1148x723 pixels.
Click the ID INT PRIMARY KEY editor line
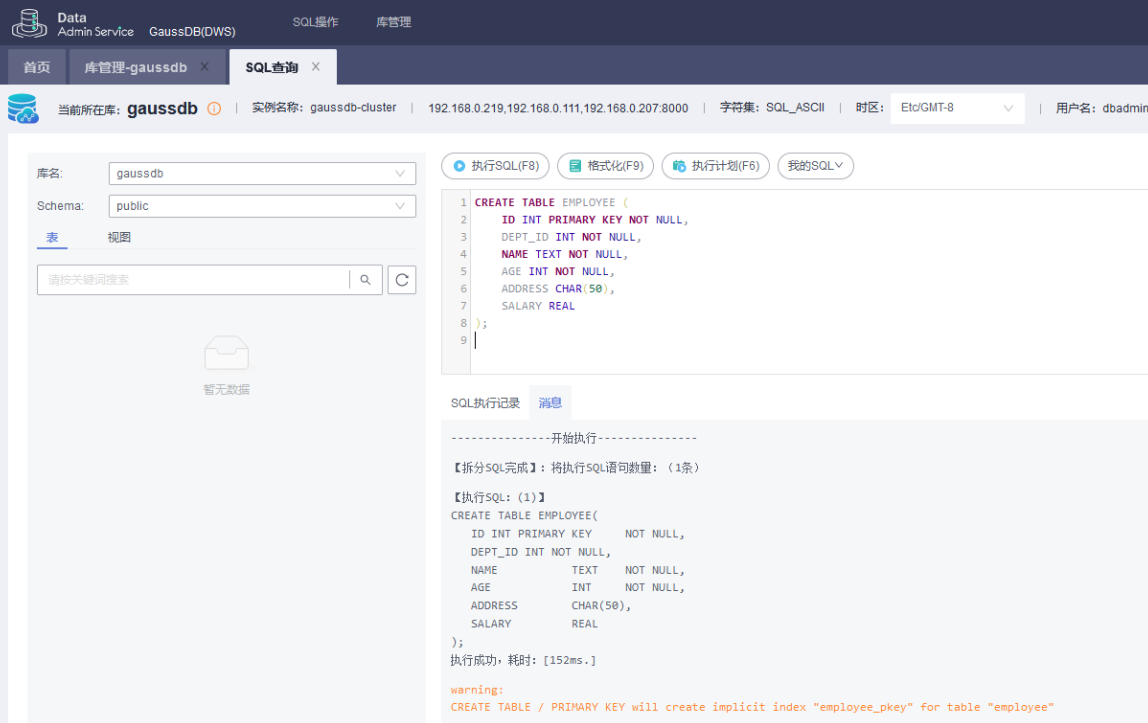(594, 220)
